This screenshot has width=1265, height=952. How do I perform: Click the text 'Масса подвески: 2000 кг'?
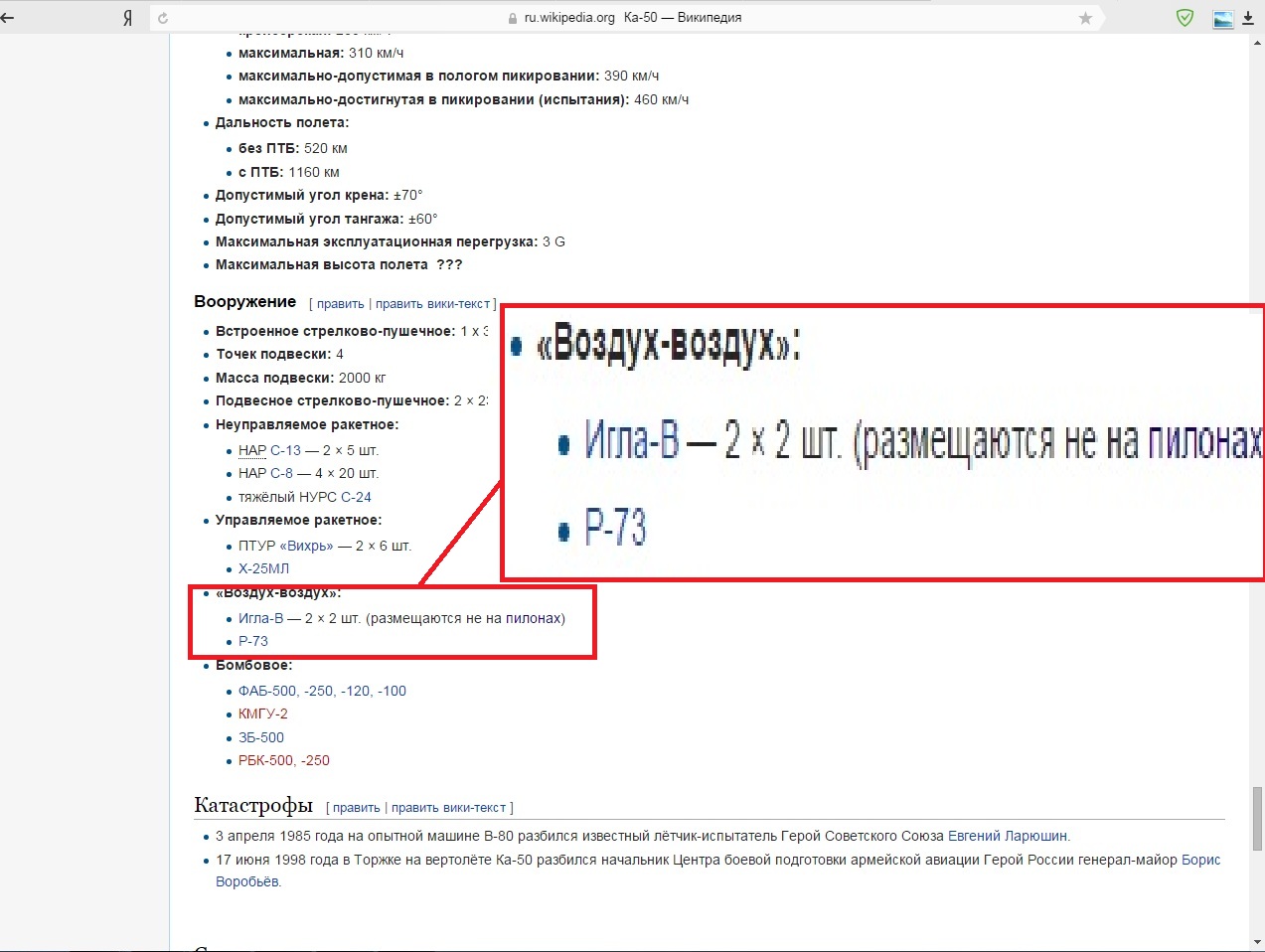coord(301,378)
